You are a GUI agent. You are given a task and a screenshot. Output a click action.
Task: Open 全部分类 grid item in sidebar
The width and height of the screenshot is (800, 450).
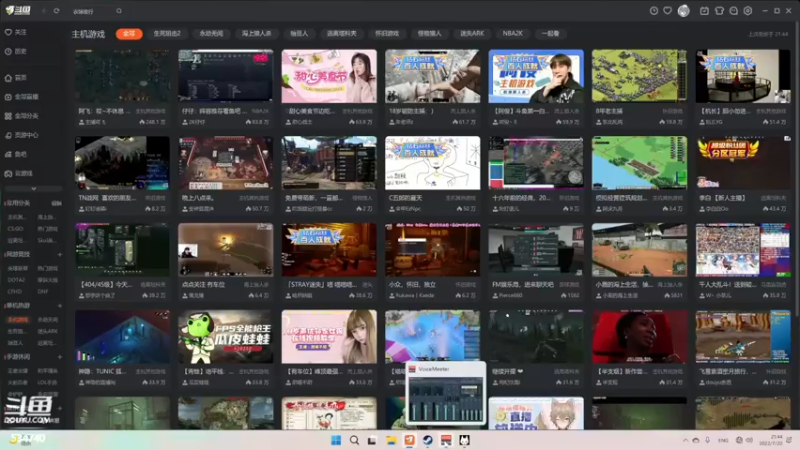[x=22, y=116]
